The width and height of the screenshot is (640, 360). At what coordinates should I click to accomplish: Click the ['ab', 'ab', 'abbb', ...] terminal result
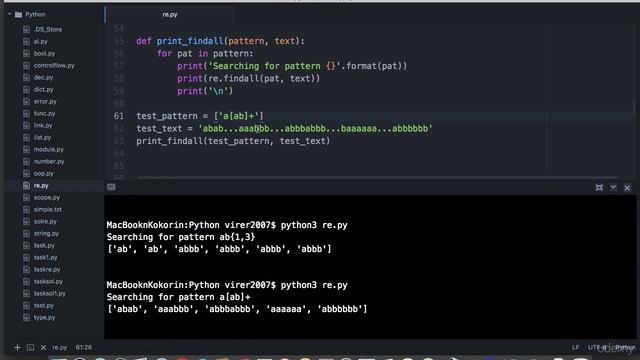[219, 249]
